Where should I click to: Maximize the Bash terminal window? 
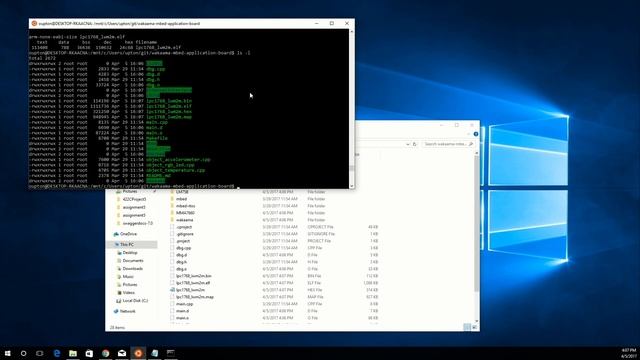(331, 24)
